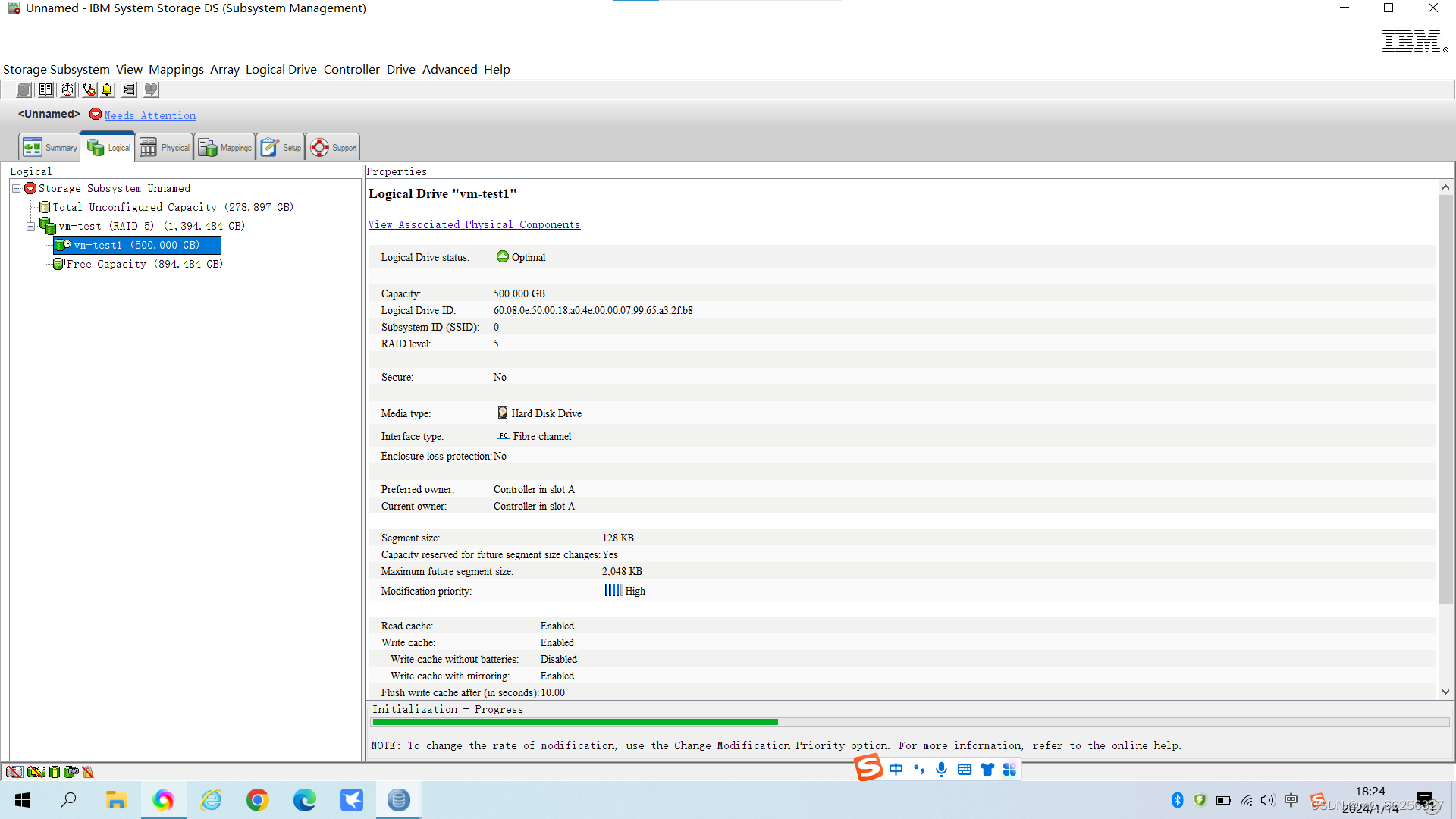
Task: Click the Needs Attention link
Action: tap(149, 115)
